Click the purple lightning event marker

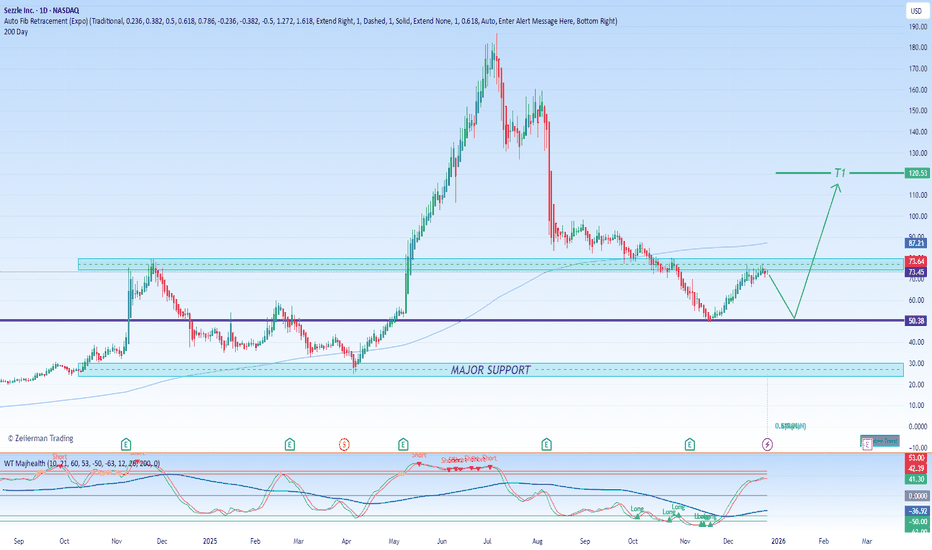[x=767, y=442]
